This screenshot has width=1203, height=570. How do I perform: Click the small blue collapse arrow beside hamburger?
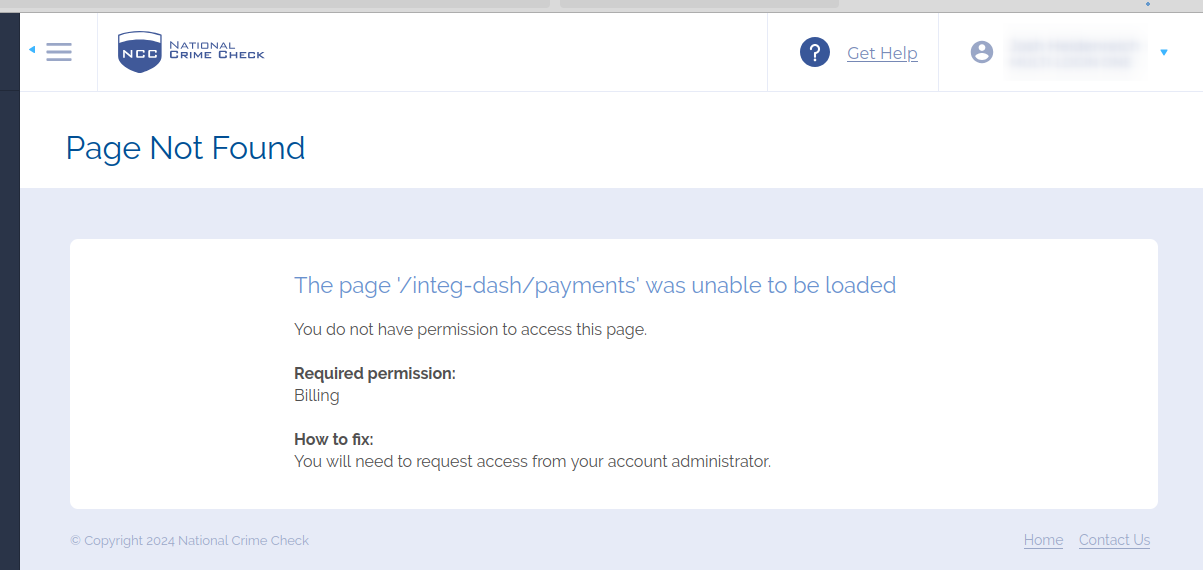(x=32, y=49)
